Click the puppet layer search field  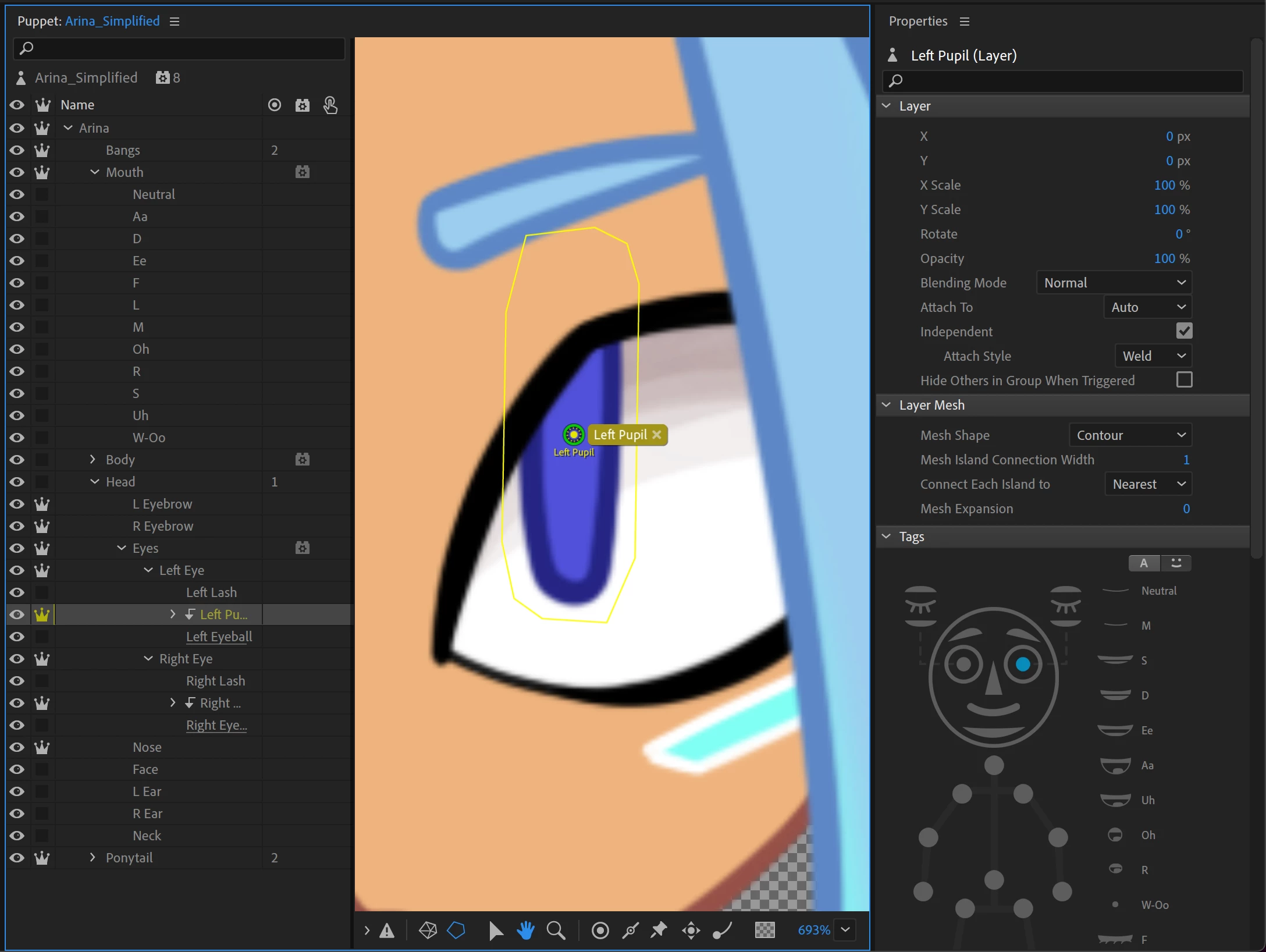click(x=179, y=48)
